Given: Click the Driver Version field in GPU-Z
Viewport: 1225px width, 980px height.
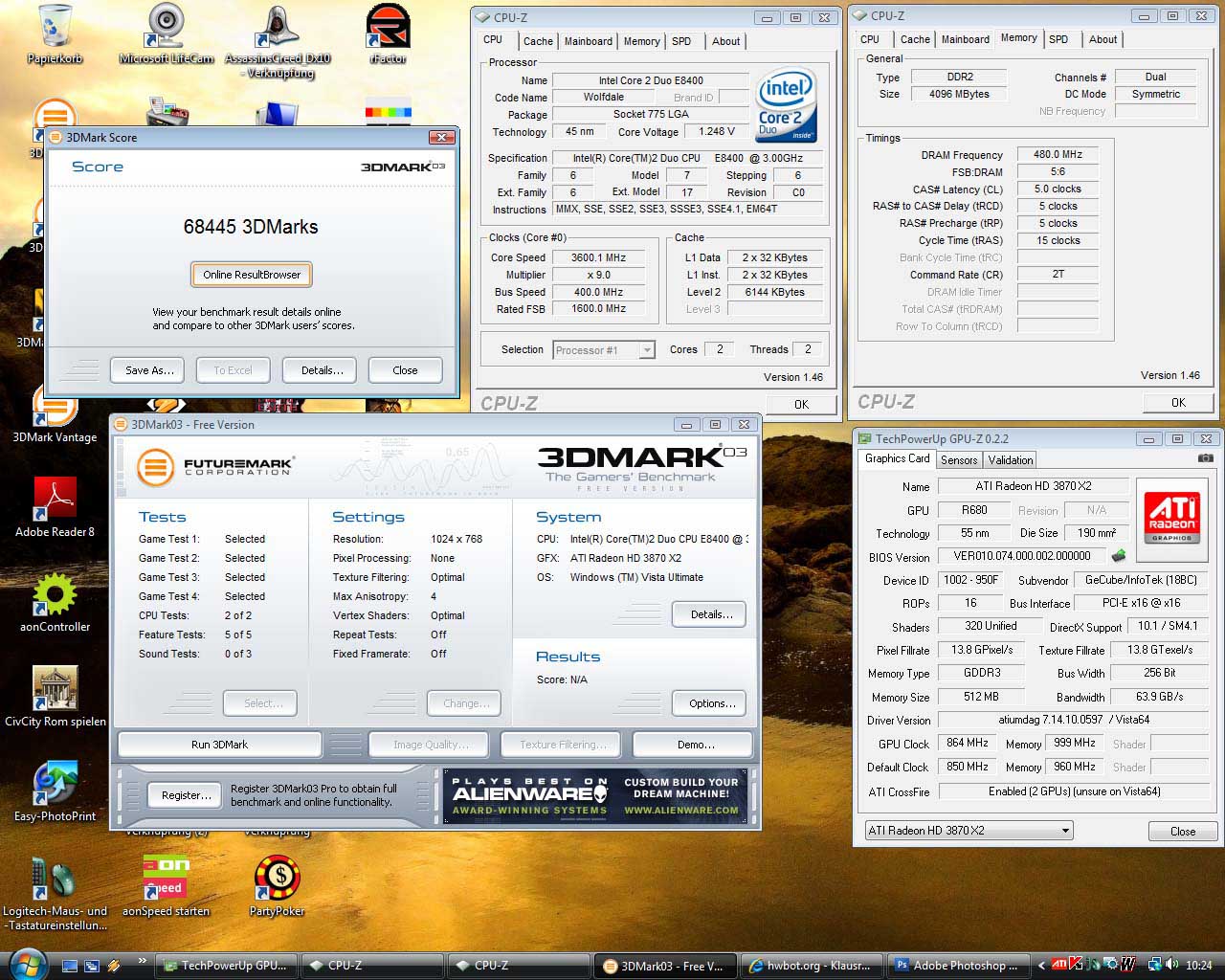Looking at the screenshot, I should pyautogui.click(x=1074, y=720).
